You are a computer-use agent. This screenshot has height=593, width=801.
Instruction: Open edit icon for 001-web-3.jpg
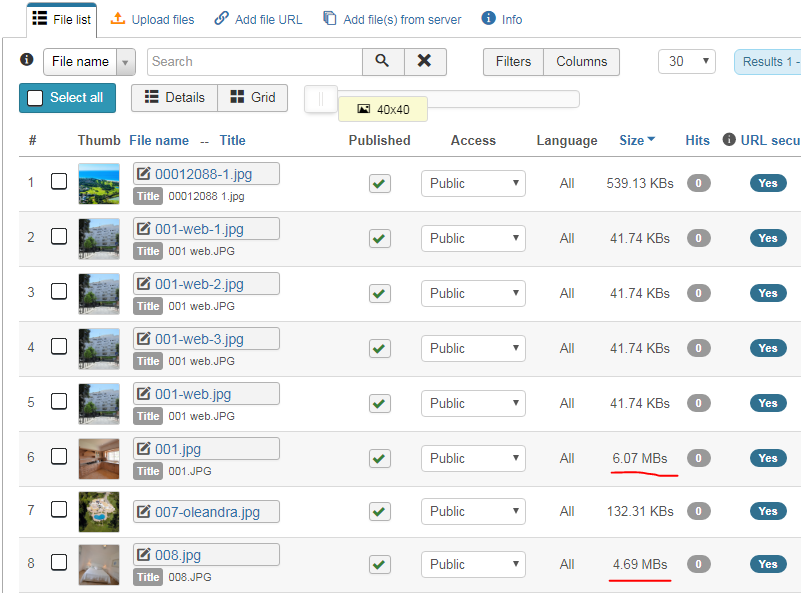coord(144,339)
